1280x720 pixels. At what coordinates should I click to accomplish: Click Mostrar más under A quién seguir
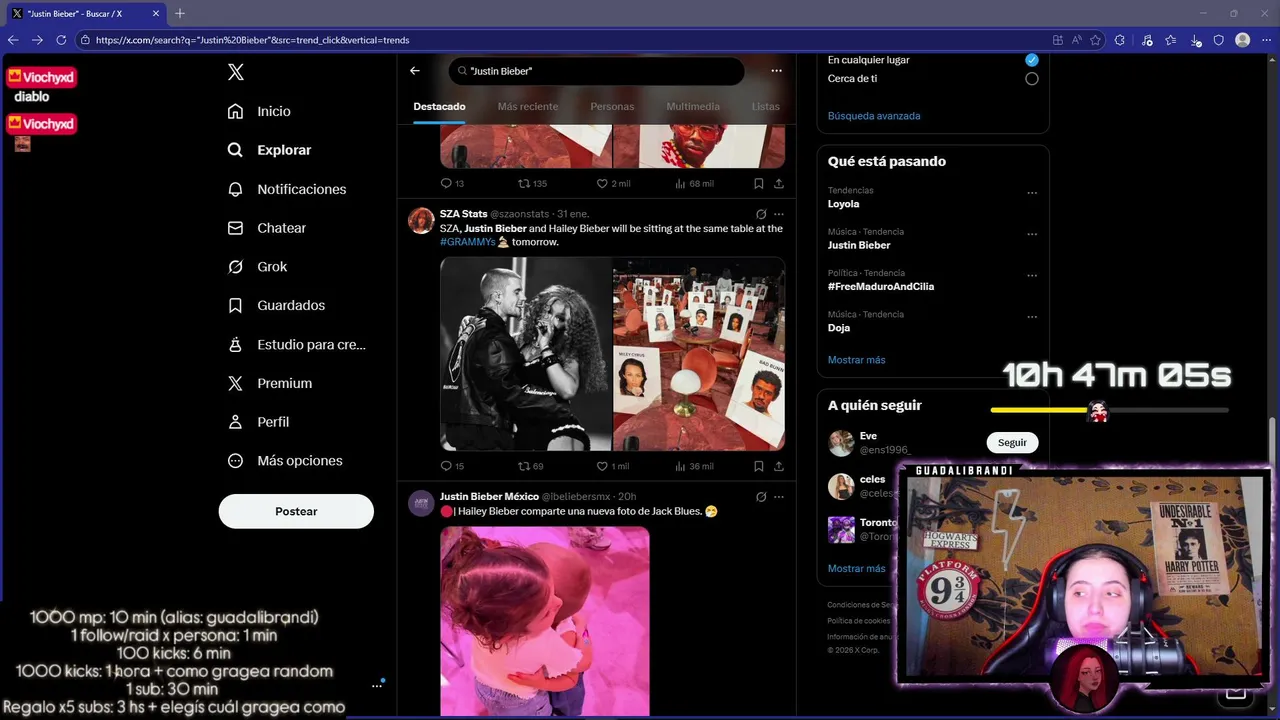pyautogui.click(x=857, y=569)
